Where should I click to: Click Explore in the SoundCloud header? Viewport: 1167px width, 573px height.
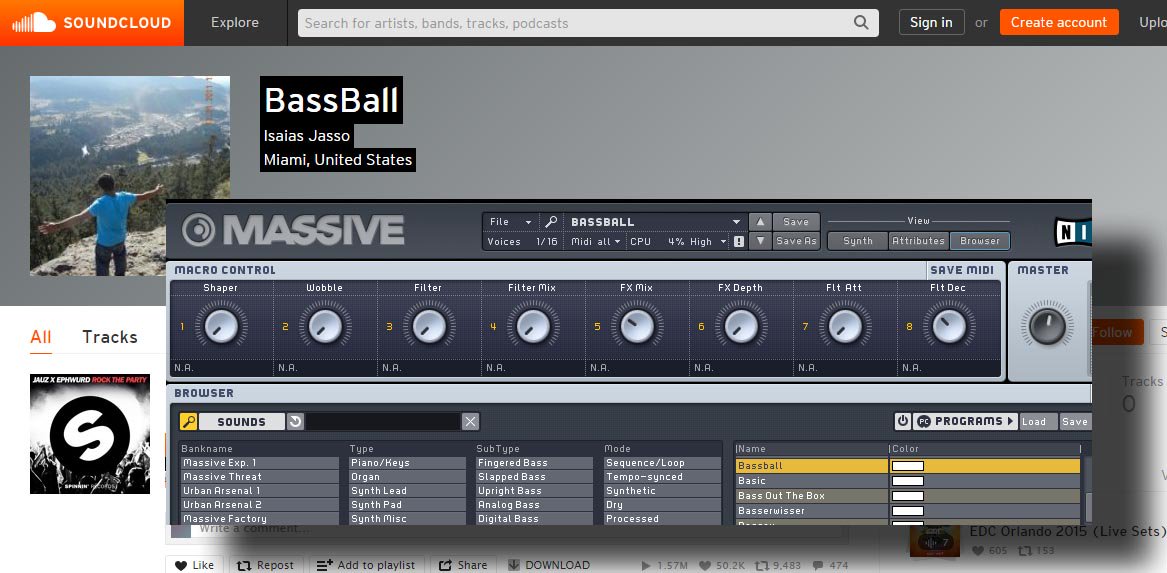pyautogui.click(x=234, y=23)
